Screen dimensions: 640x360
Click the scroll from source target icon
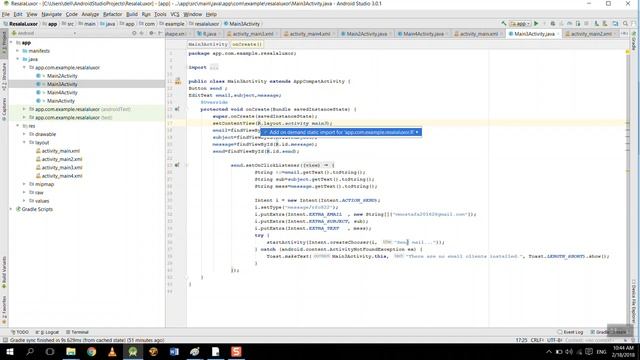134,33
